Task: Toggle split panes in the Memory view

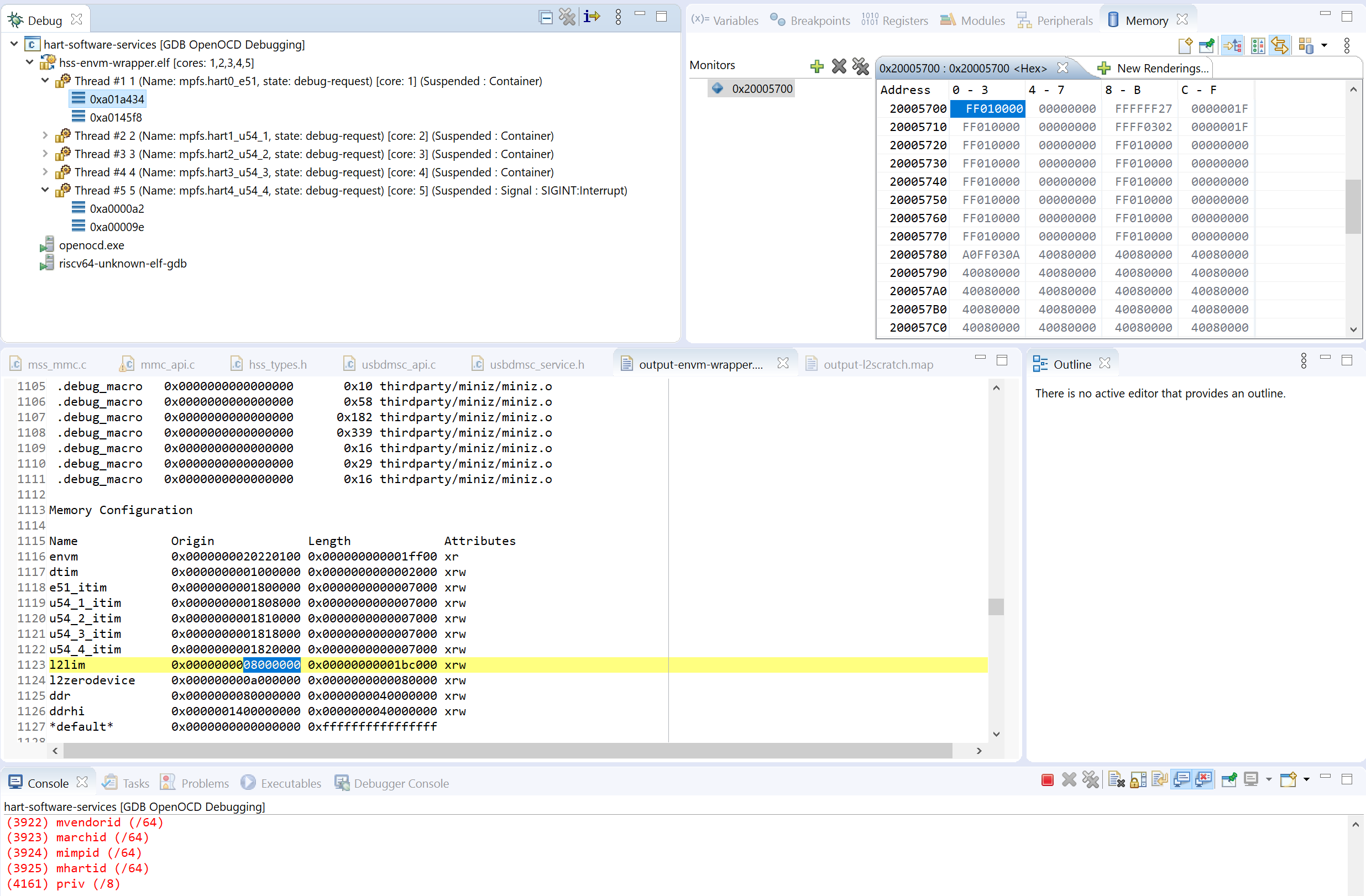Action: click(x=1258, y=45)
